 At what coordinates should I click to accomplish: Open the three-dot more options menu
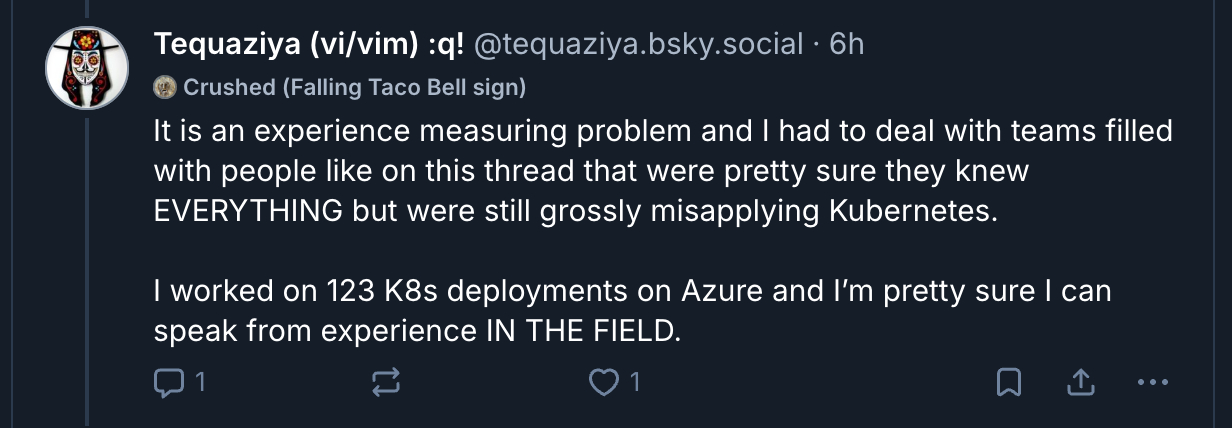[x=1153, y=381]
